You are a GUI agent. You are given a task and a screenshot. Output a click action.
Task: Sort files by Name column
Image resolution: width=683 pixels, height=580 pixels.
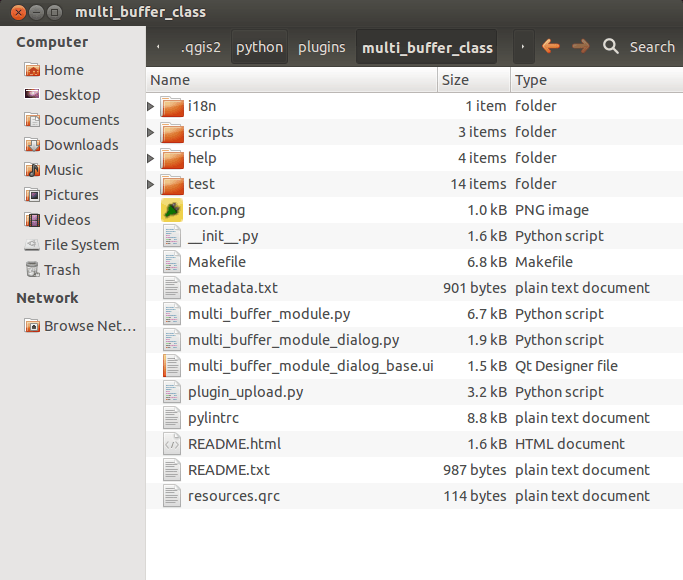(x=291, y=80)
